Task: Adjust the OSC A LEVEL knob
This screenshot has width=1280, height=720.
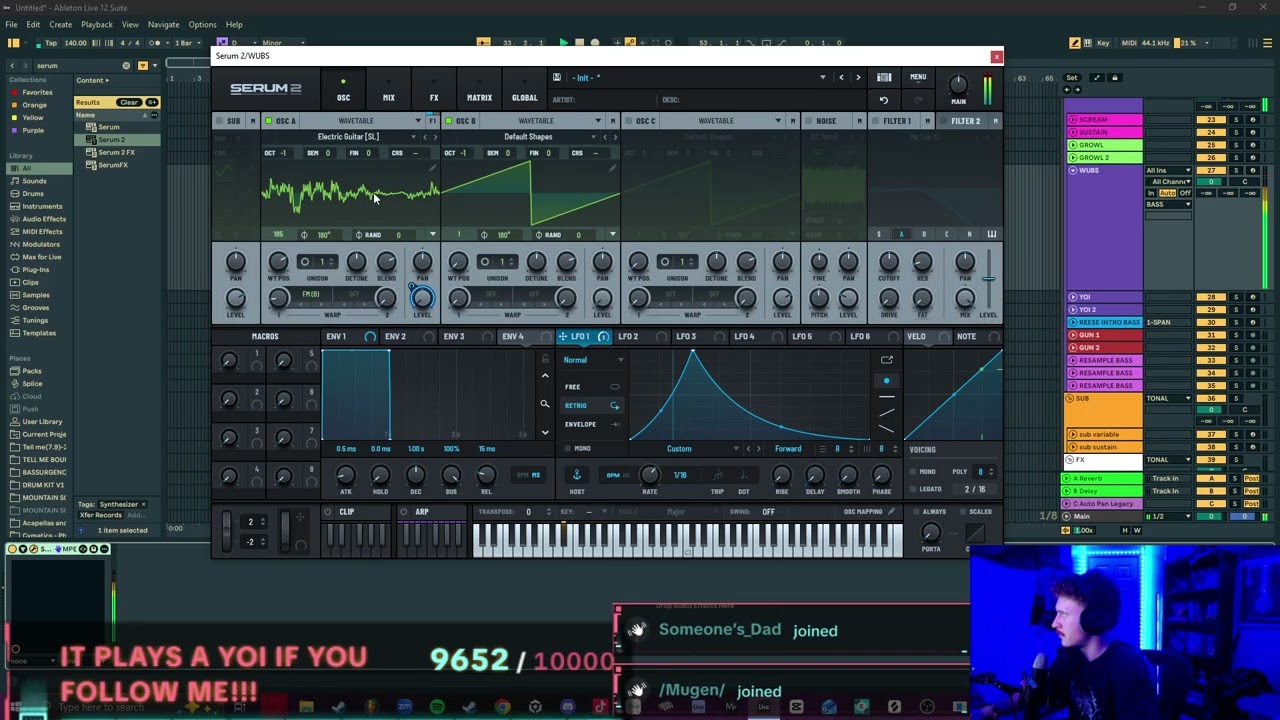Action: [x=422, y=298]
